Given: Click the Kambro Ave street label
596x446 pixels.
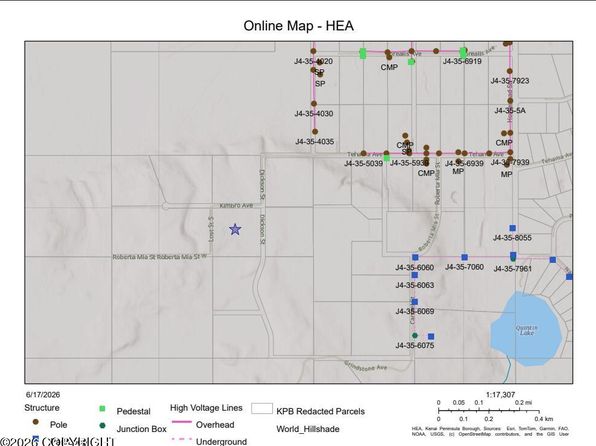Looking at the screenshot, I should [236, 206].
